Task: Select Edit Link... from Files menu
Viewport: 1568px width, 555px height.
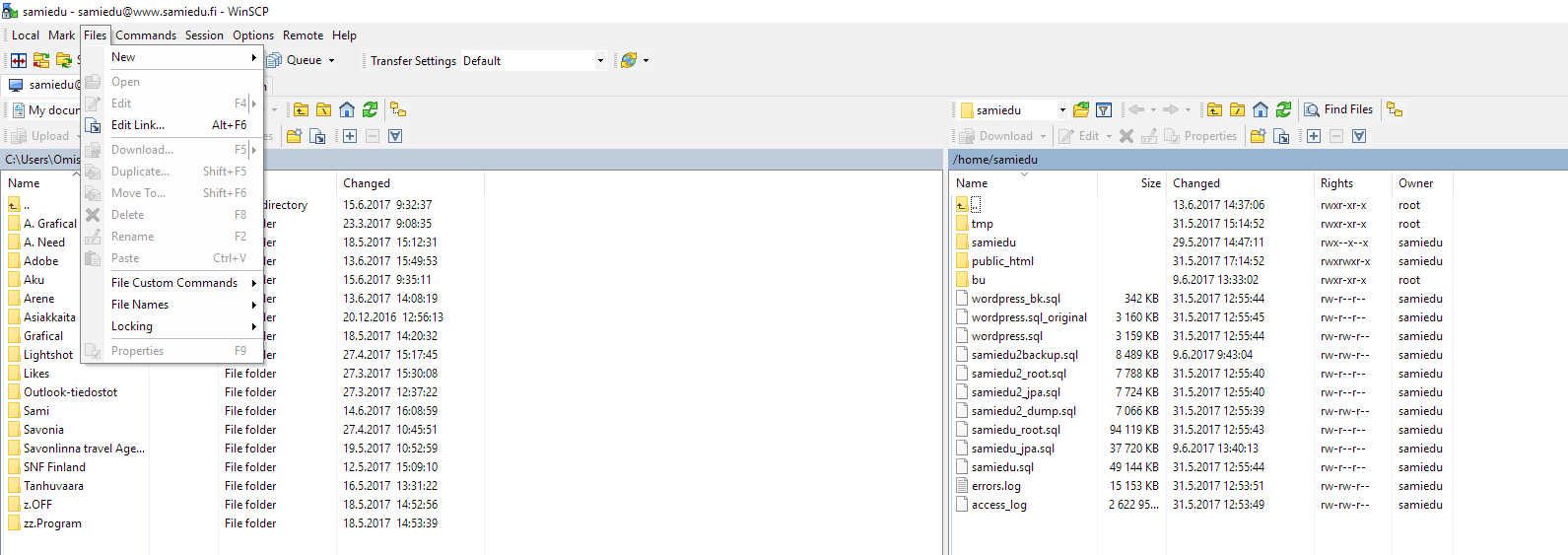Action: coord(138,125)
